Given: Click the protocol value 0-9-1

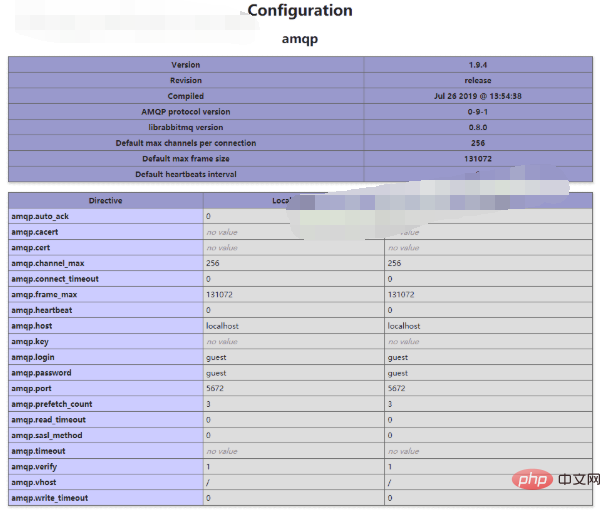Looking at the screenshot, I should coord(478,112).
